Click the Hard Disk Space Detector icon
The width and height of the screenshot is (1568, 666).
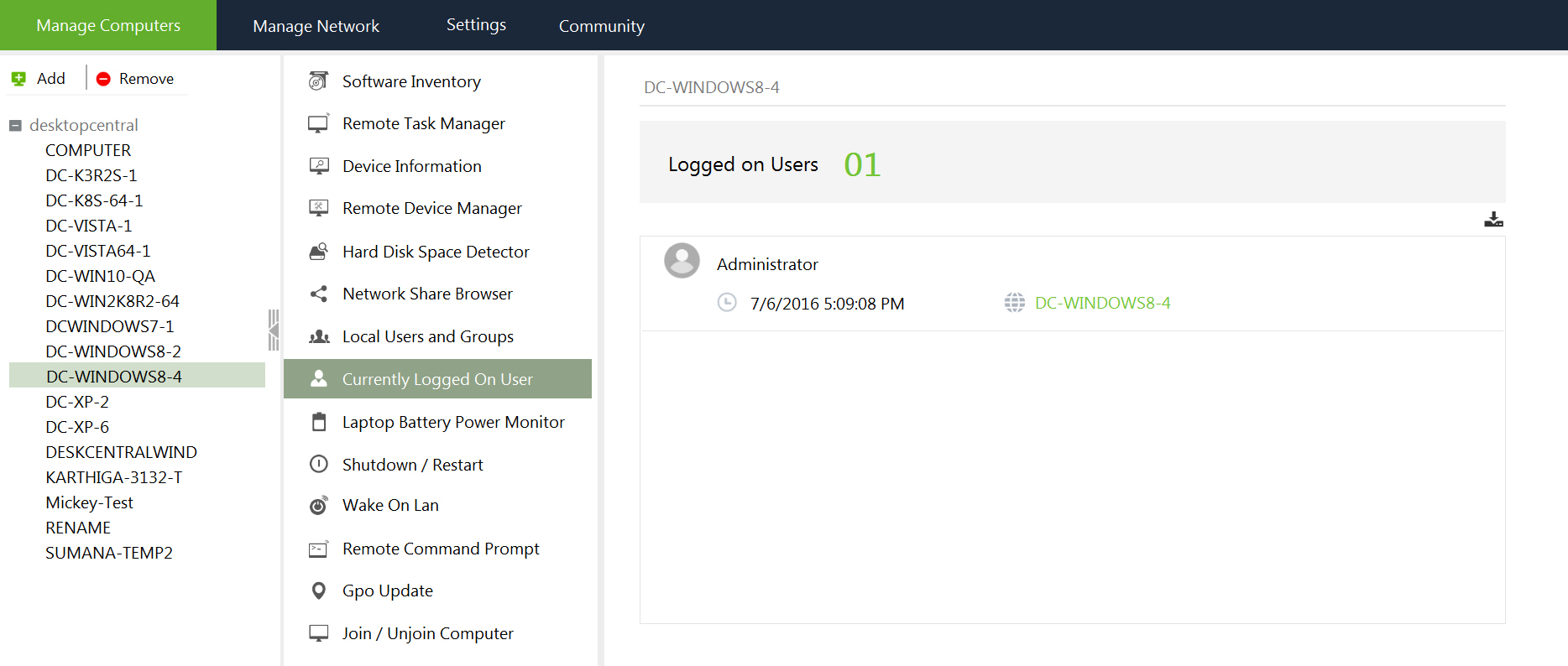pyautogui.click(x=319, y=251)
